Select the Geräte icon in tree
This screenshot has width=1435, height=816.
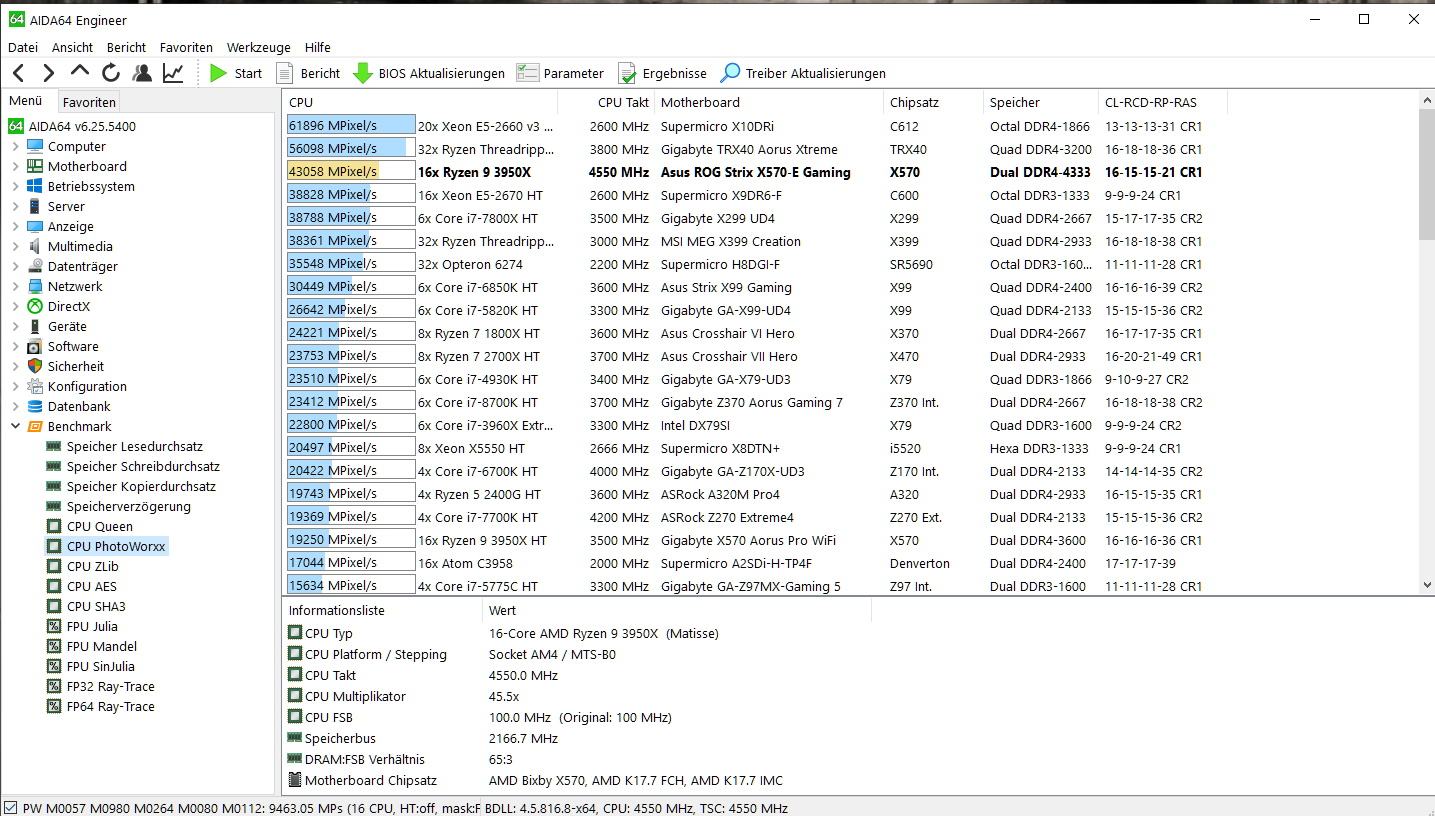(x=35, y=326)
